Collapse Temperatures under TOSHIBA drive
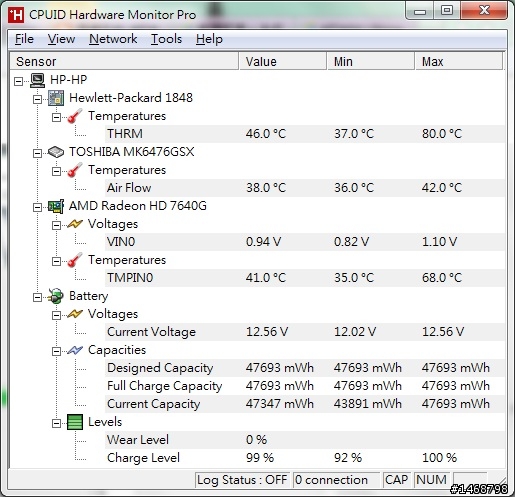This screenshot has height=497, width=515. pyautogui.click(x=57, y=171)
